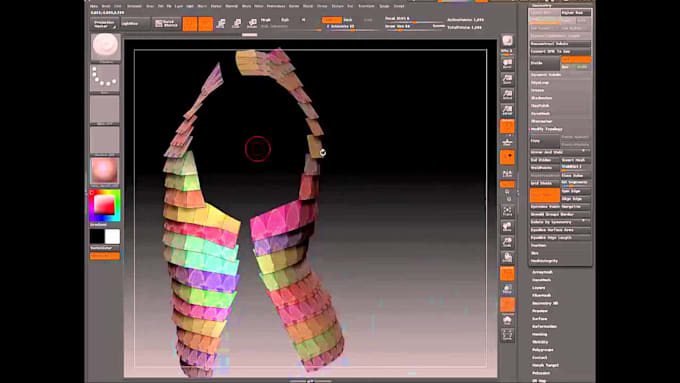Expand the ArrayMesh sub-palette

(x=542, y=272)
